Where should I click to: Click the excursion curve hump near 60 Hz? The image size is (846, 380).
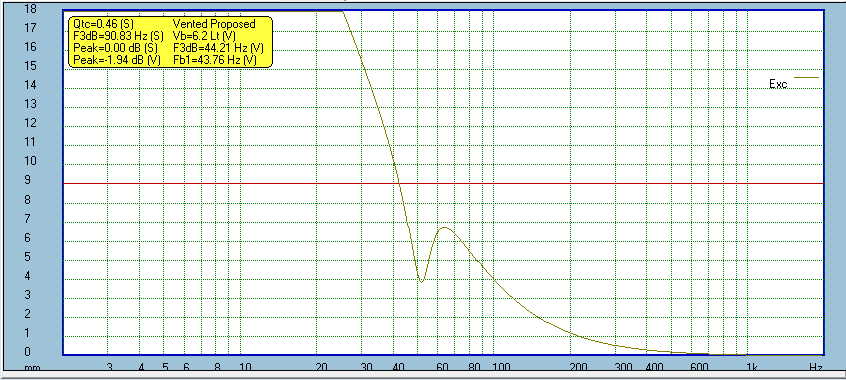pyautogui.click(x=445, y=228)
